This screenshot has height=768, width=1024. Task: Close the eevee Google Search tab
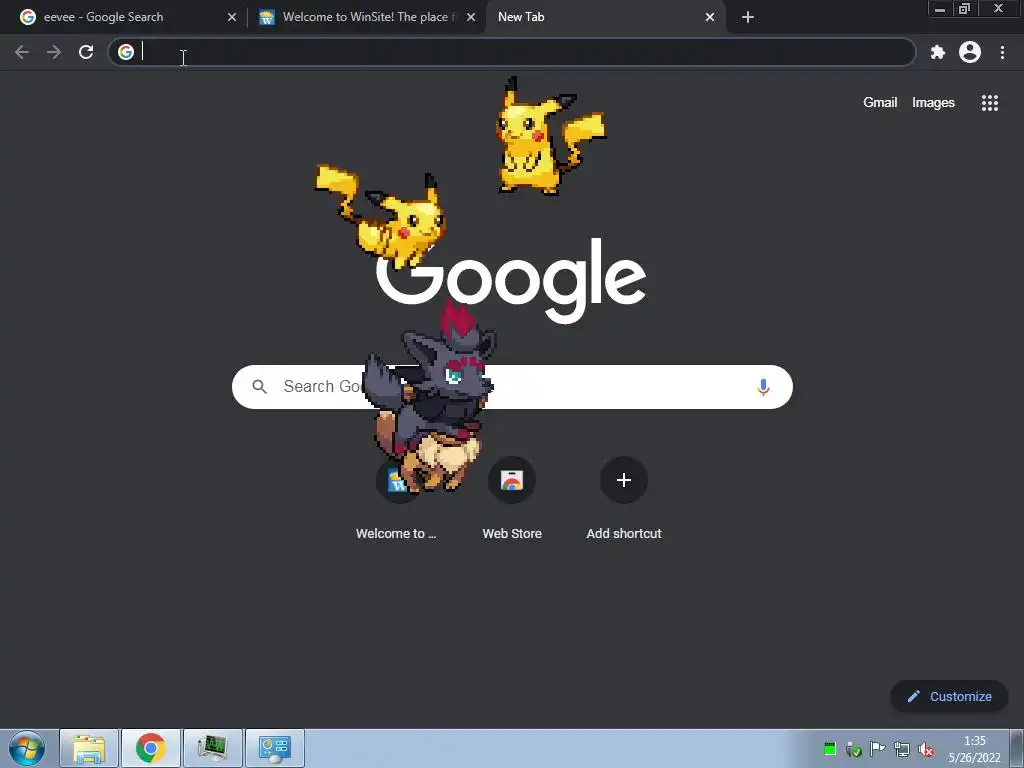(x=232, y=17)
